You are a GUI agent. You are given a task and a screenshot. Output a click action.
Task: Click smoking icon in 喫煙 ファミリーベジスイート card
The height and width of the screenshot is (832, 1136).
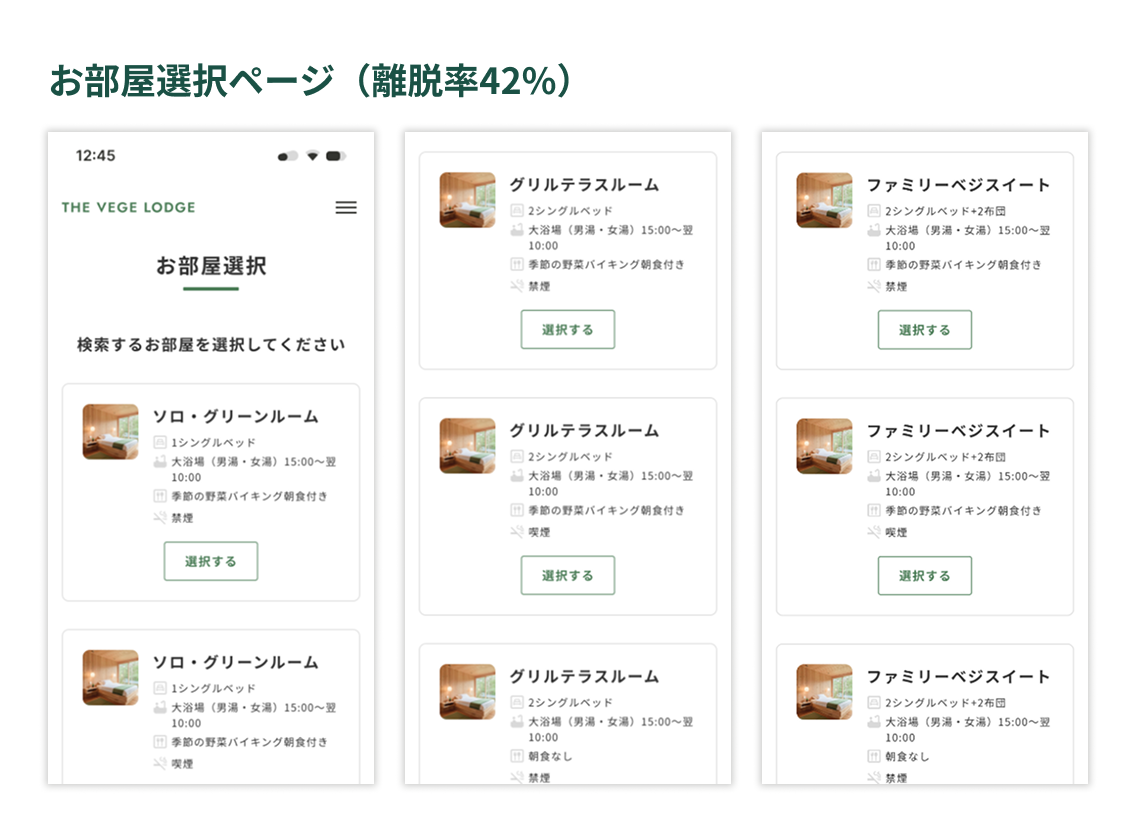(x=874, y=532)
